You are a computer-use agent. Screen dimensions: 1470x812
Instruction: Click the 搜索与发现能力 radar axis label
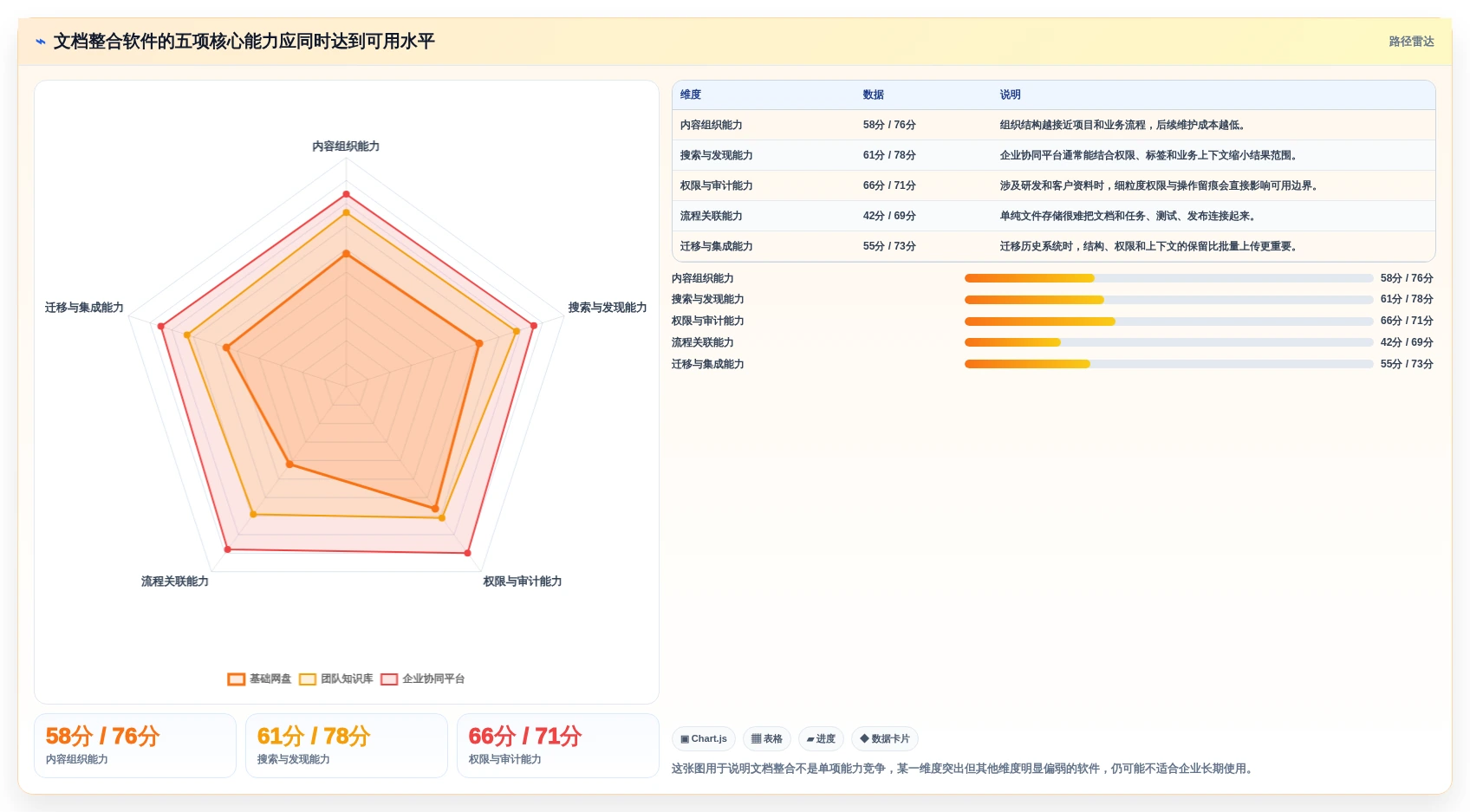pos(608,308)
